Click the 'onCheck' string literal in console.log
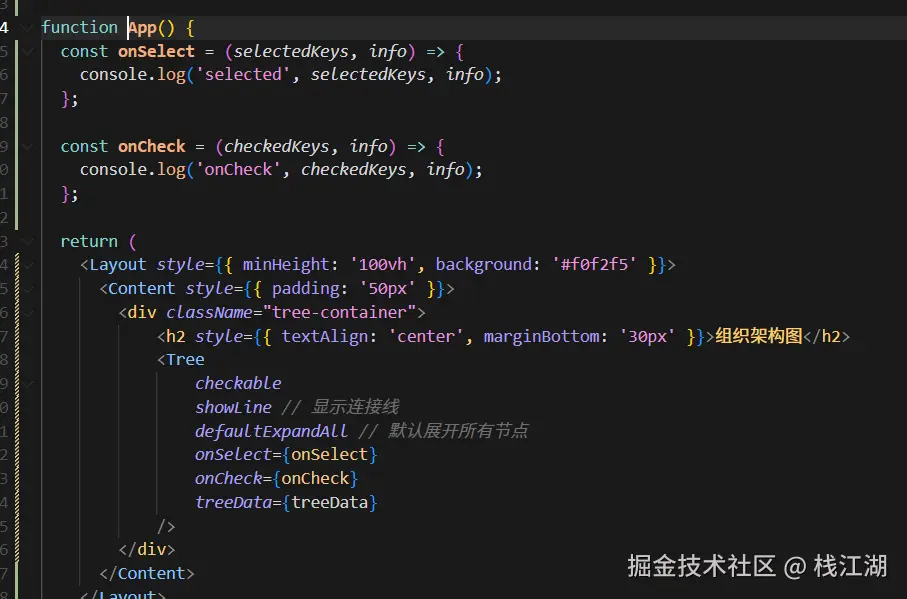The image size is (907, 599). 238,169
